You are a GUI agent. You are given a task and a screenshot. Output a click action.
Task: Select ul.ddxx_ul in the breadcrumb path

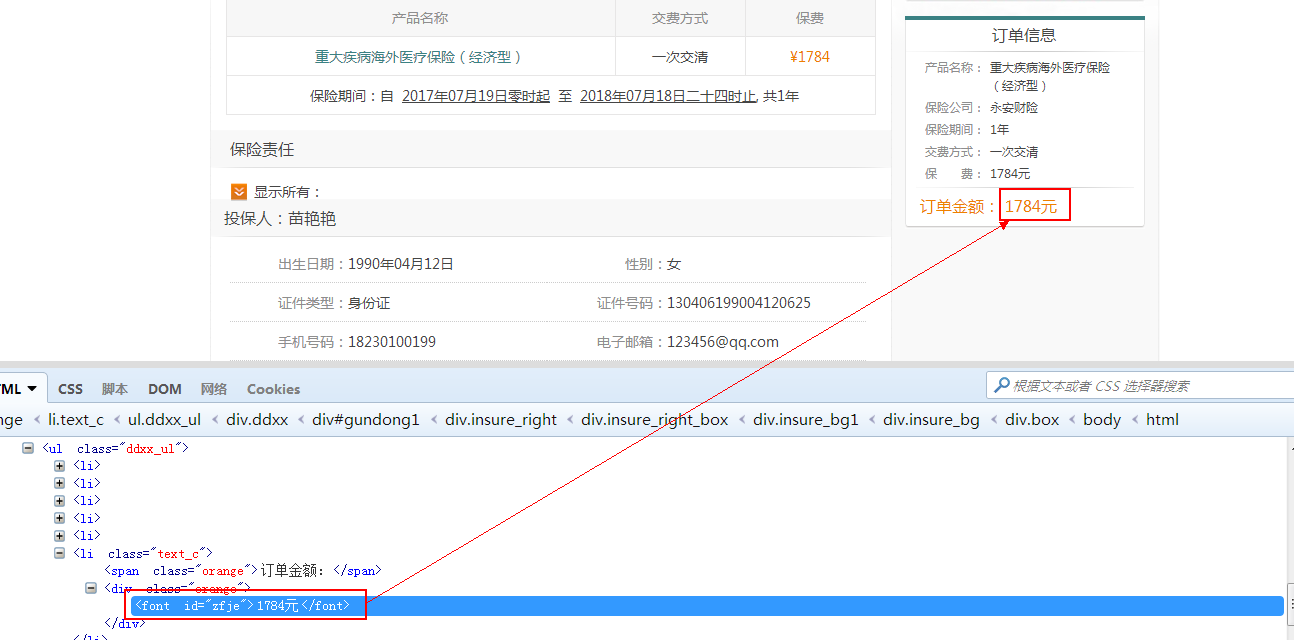coord(164,420)
